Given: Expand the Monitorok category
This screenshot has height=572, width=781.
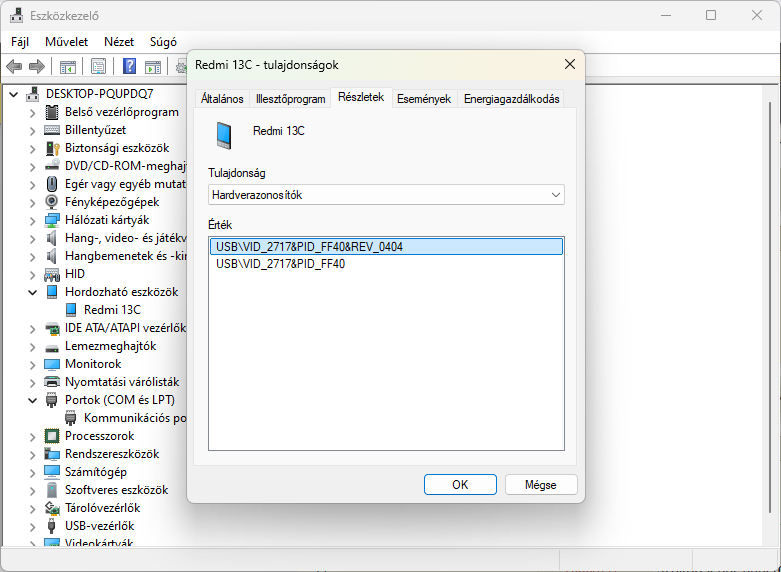Looking at the screenshot, I should (32, 365).
